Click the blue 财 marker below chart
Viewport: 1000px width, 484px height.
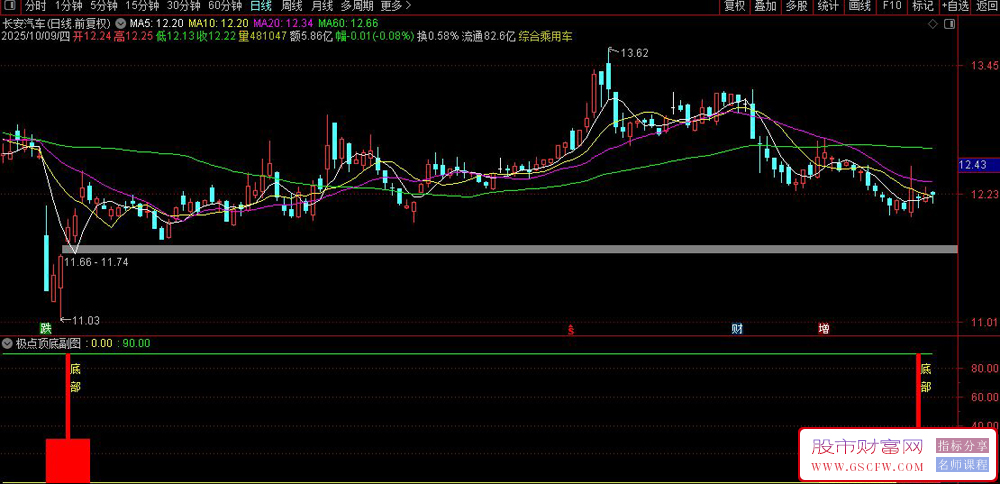point(737,329)
